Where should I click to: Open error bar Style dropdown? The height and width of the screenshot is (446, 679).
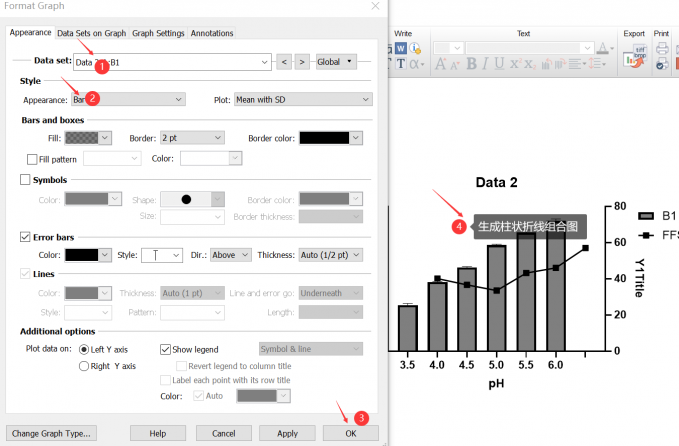pyautogui.click(x=162, y=255)
